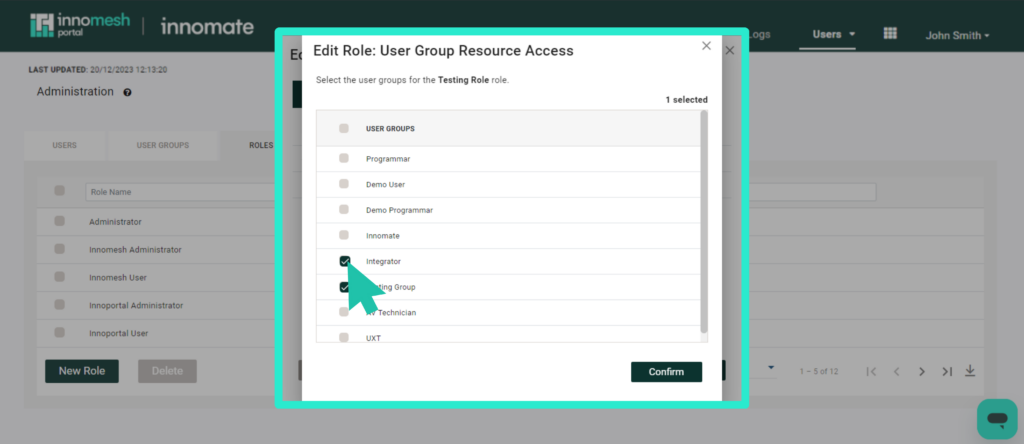Download the roles list
The image size is (1024, 444).
click(x=970, y=371)
